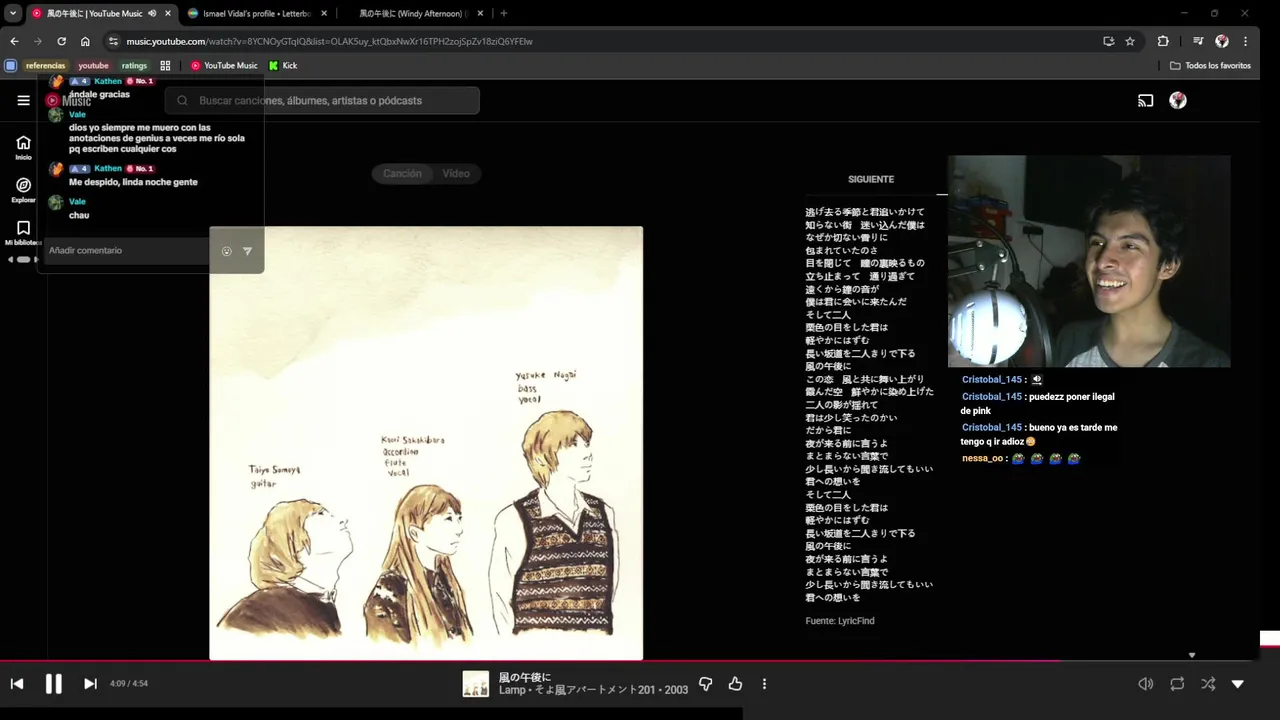Switch to Video mode
Image resolution: width=1280 pixels, height=720 pixels.
[456, 173]
